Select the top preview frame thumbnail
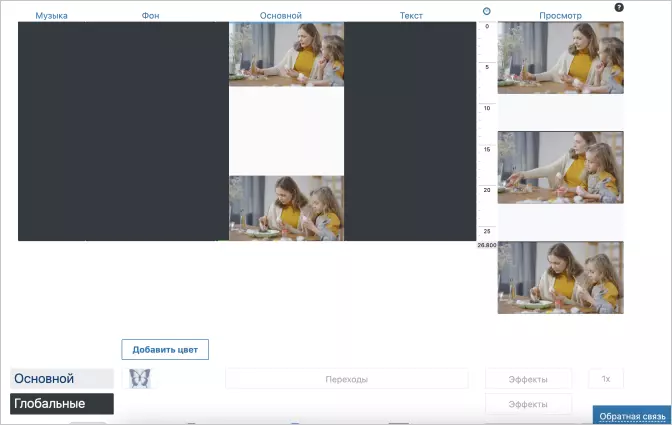 click(561, 58)
